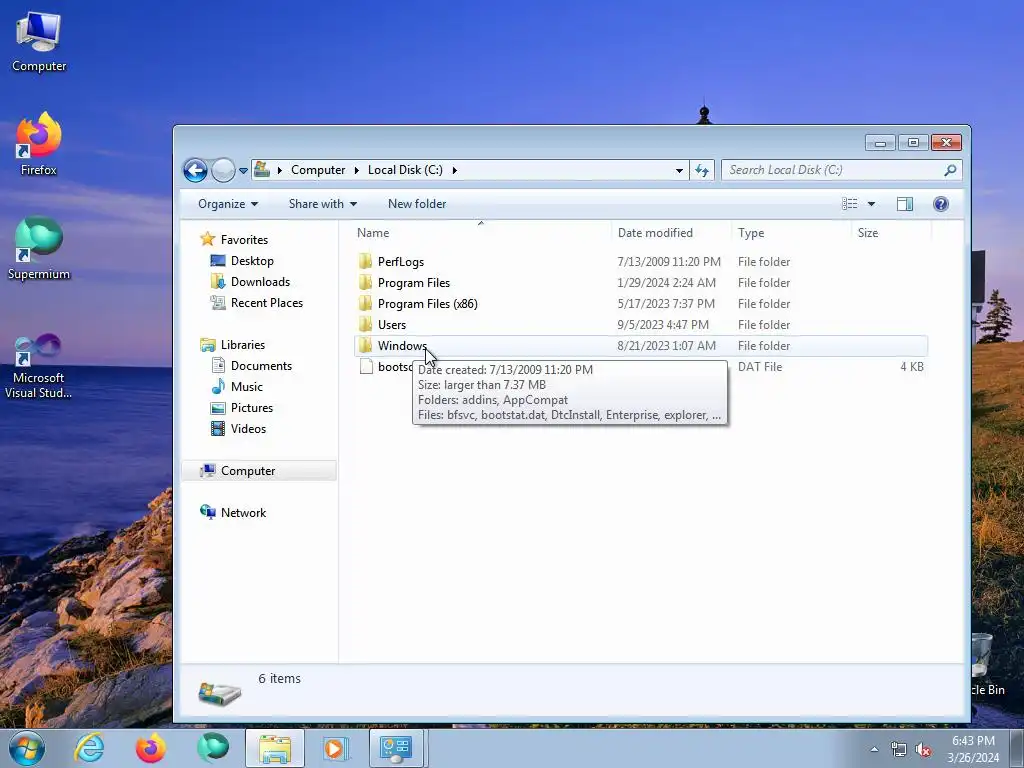Click the Windows Explorer taskbar button
Screen dimensions: 1024x768
click(275, 748)
